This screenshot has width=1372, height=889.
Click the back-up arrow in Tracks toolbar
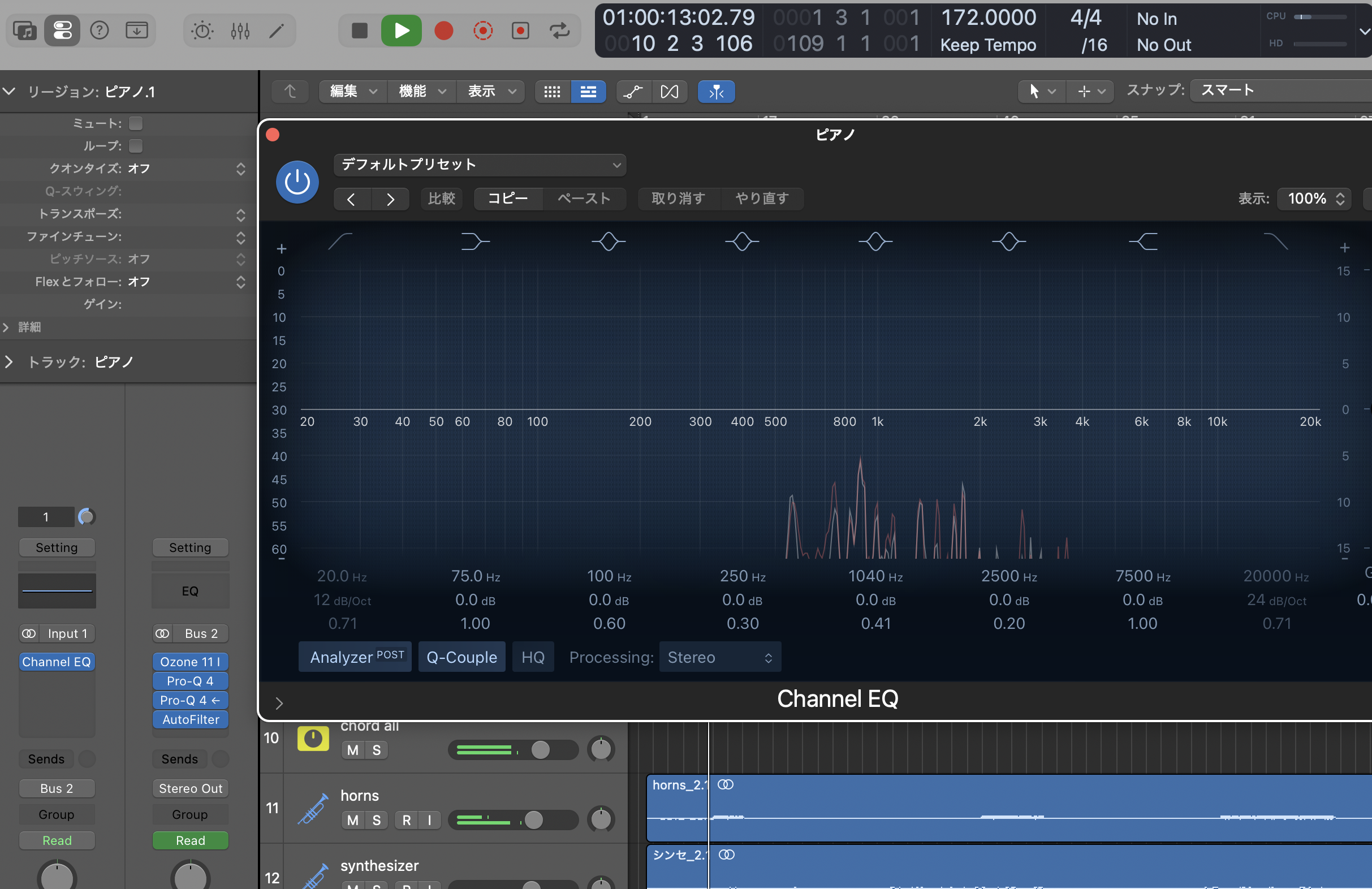click(x=291, y=91)
